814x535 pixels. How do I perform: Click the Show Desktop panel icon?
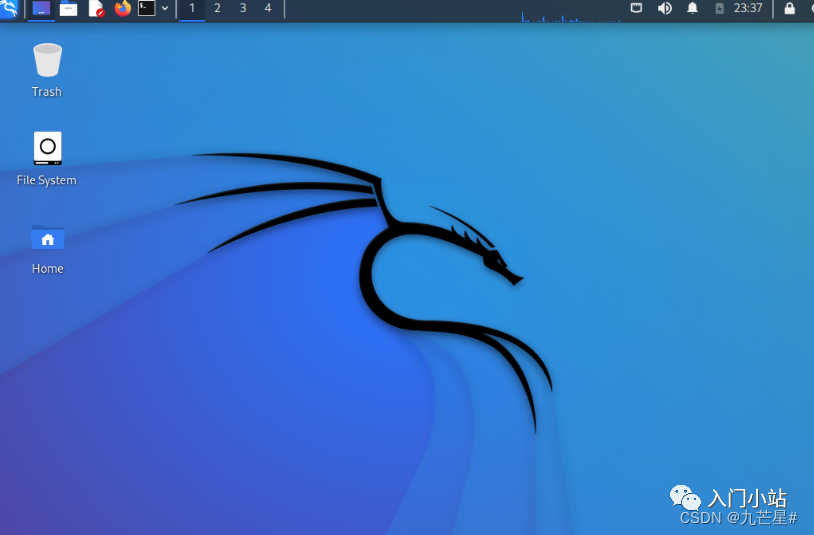tap(41, 9)
